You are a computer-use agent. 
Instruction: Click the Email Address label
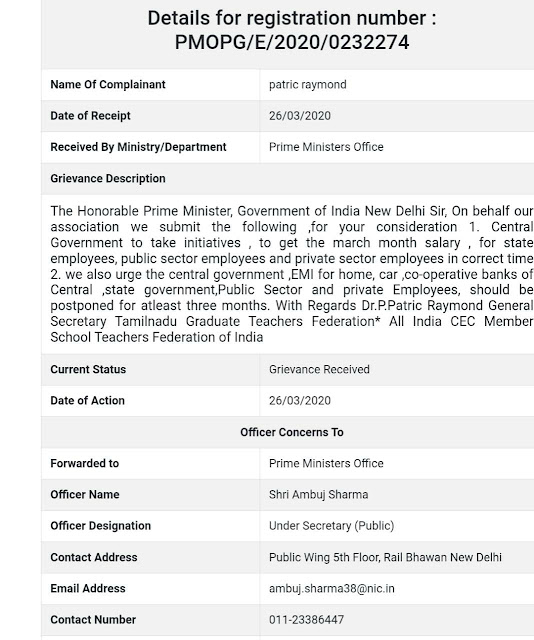(x=88, y=589)
